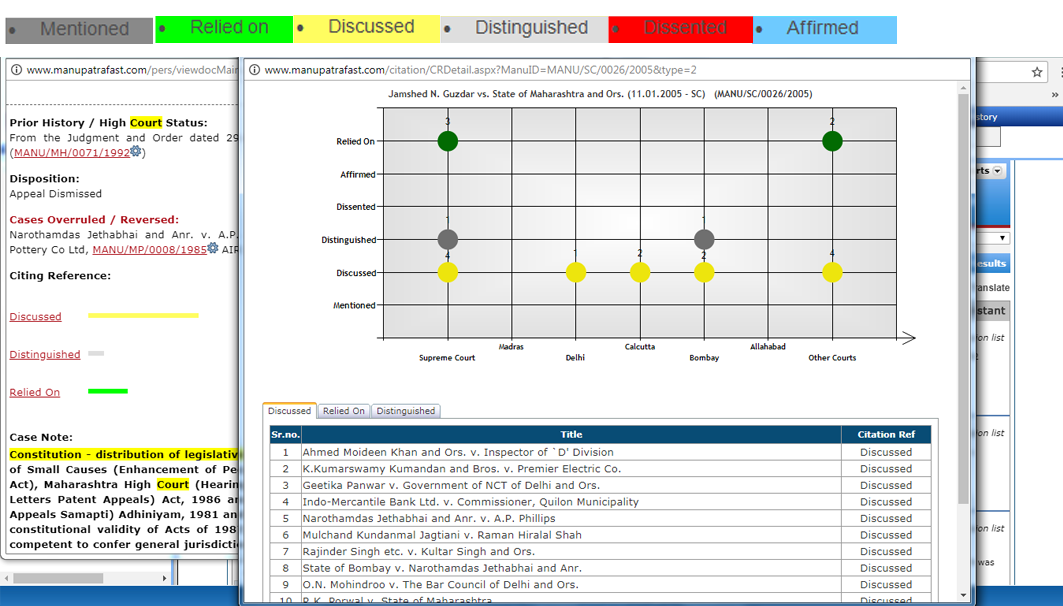Open the dropdown arrow in right panel header
Screen dimensions: 1063x606
point(997,171)
